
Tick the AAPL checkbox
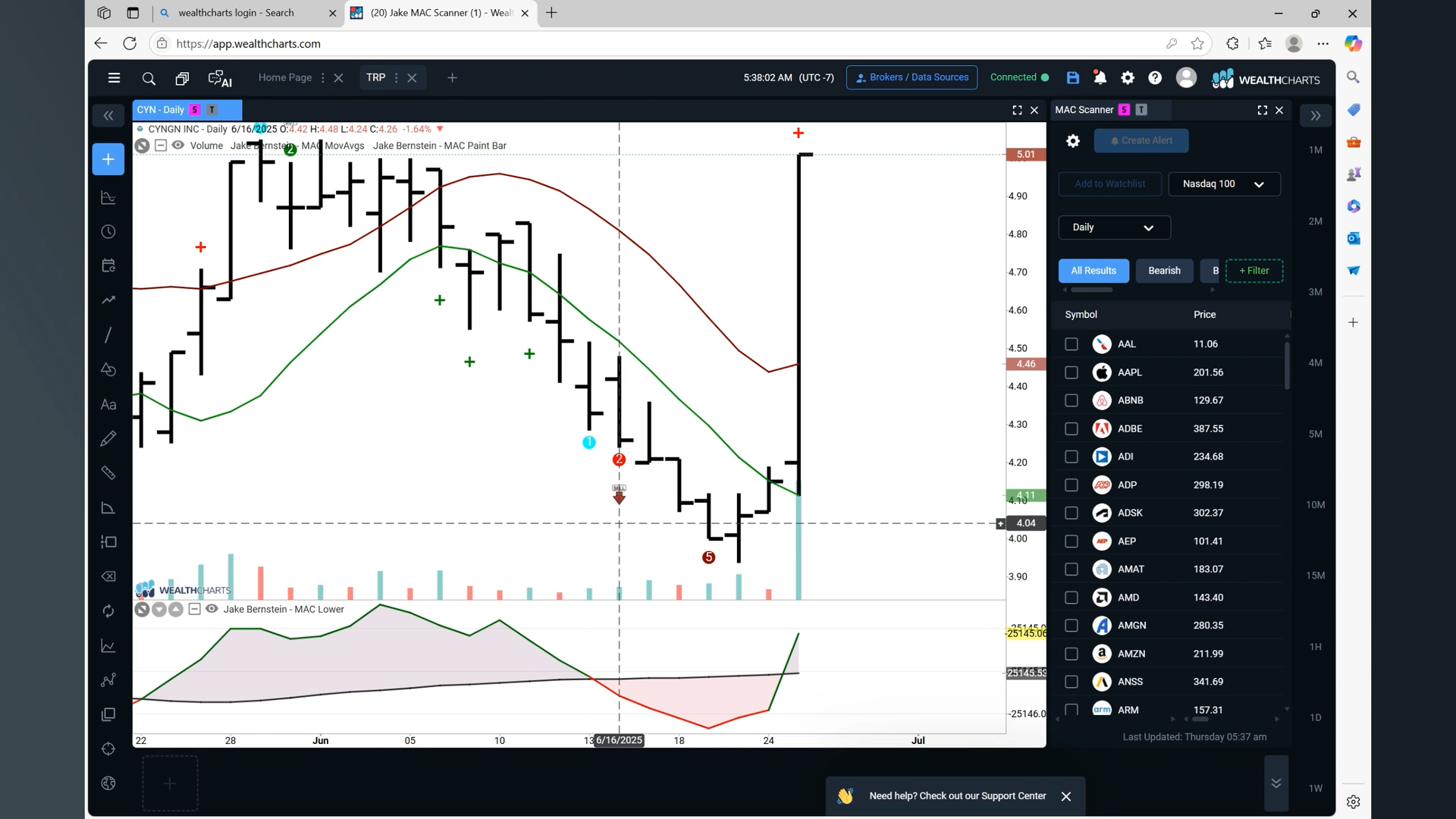[x=1071, y=372]
